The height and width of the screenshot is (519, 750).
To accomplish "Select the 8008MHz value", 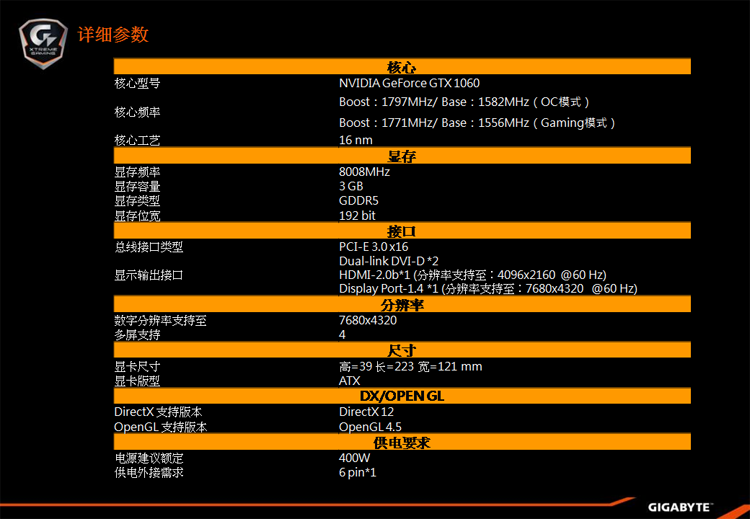I will point(364,172).
